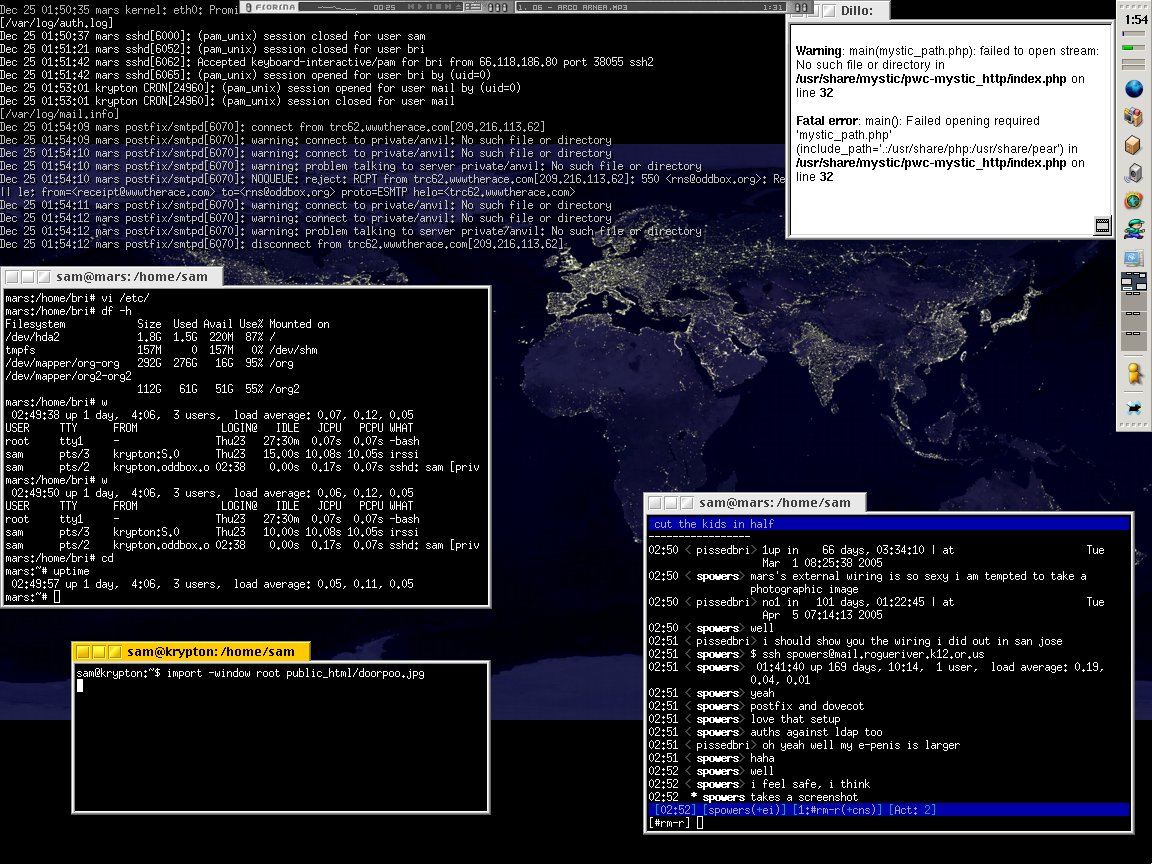Open the cardboard box icon in the dock
This screenshot has height=864, width=1152.
point(1133,145)
